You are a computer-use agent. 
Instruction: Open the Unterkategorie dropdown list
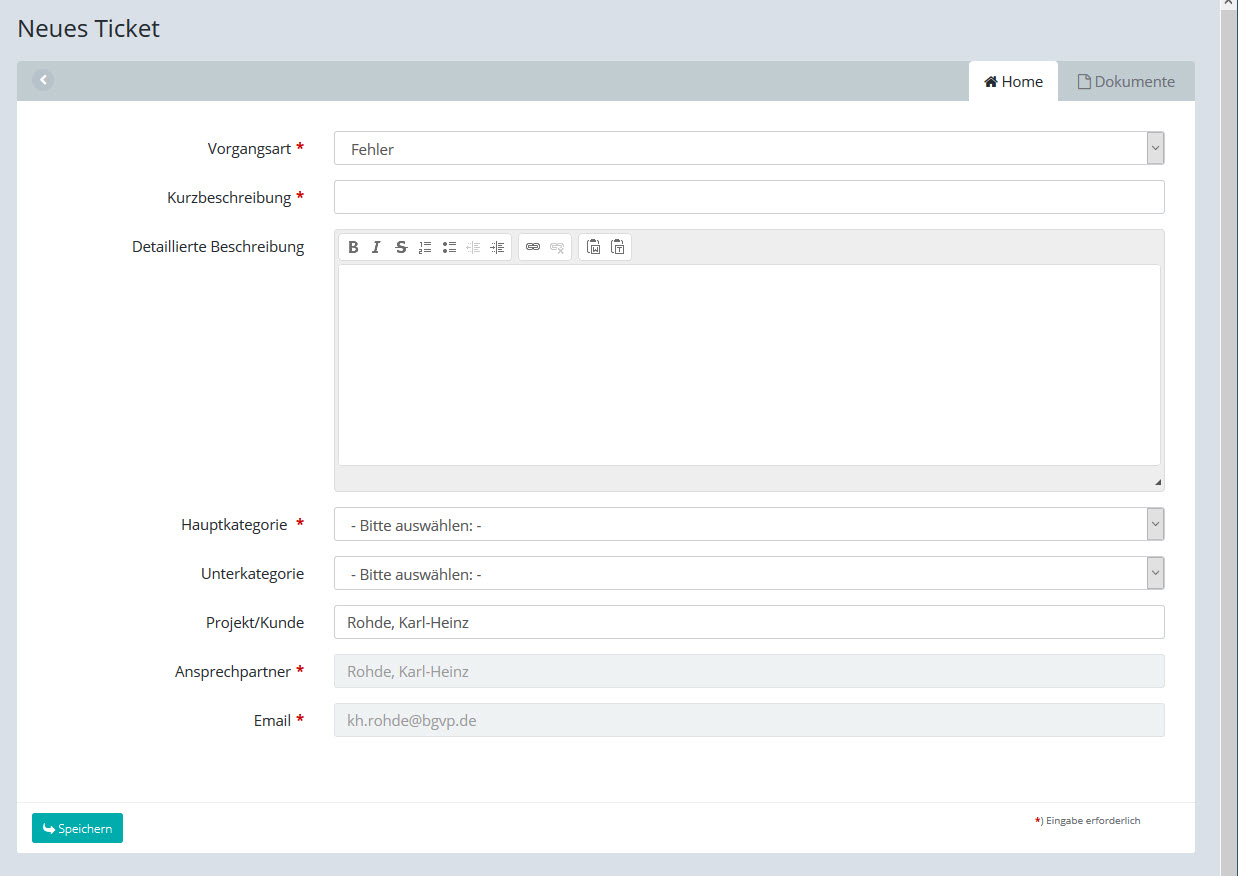(748, 574)
